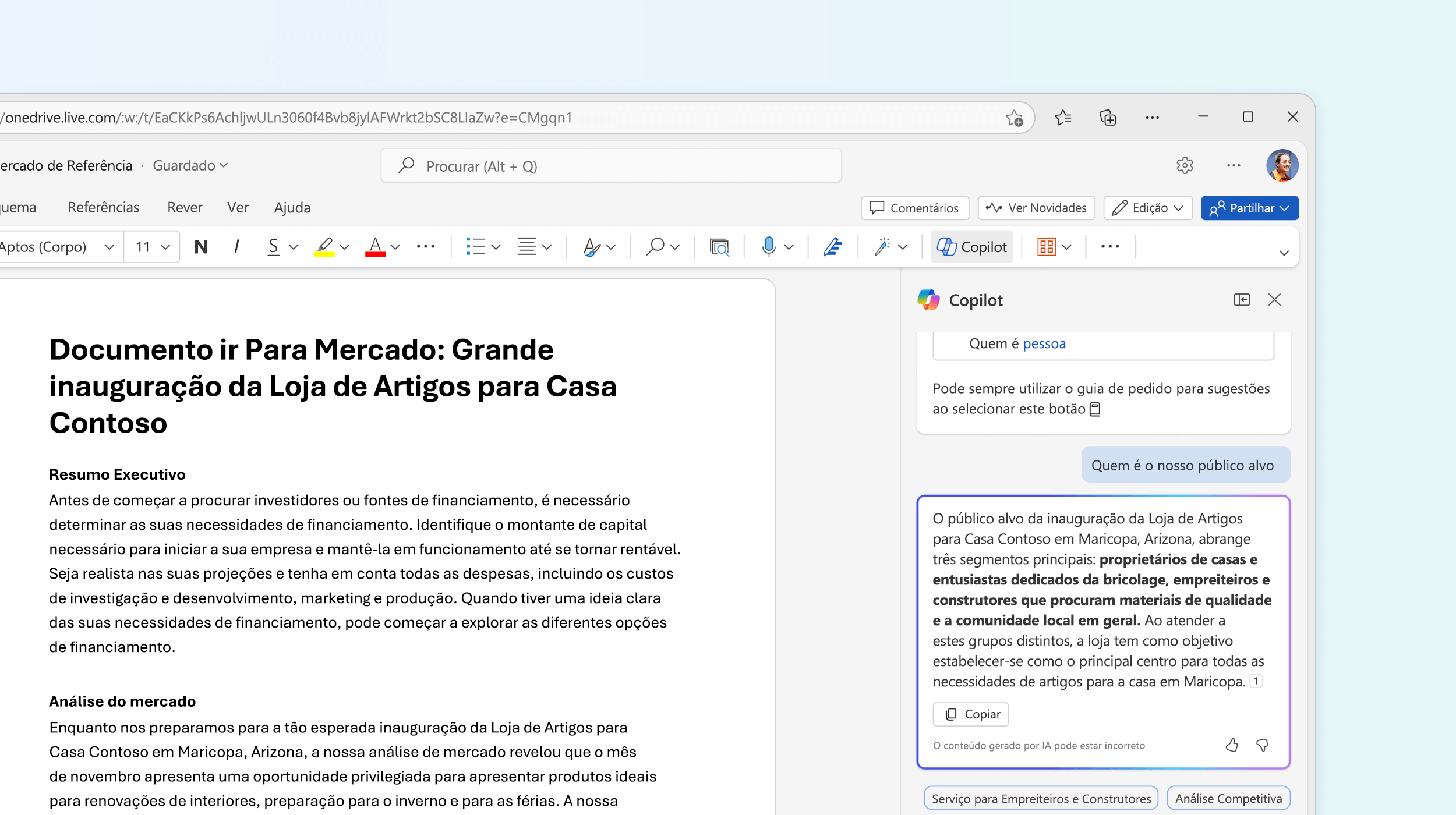Open browser favorites list icon
Image resolution: width=1456 pixels, height=815 pixels.
coord(1063,118)
